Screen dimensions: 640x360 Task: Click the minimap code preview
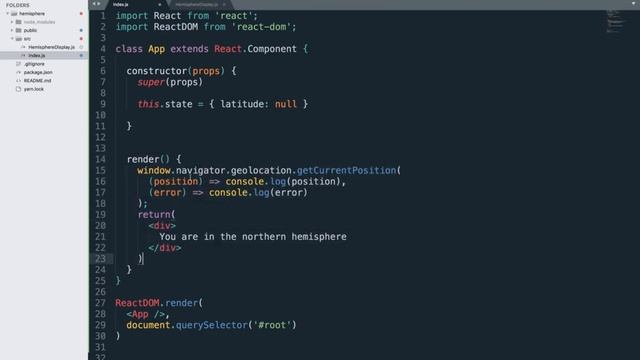tap(615, 21)
